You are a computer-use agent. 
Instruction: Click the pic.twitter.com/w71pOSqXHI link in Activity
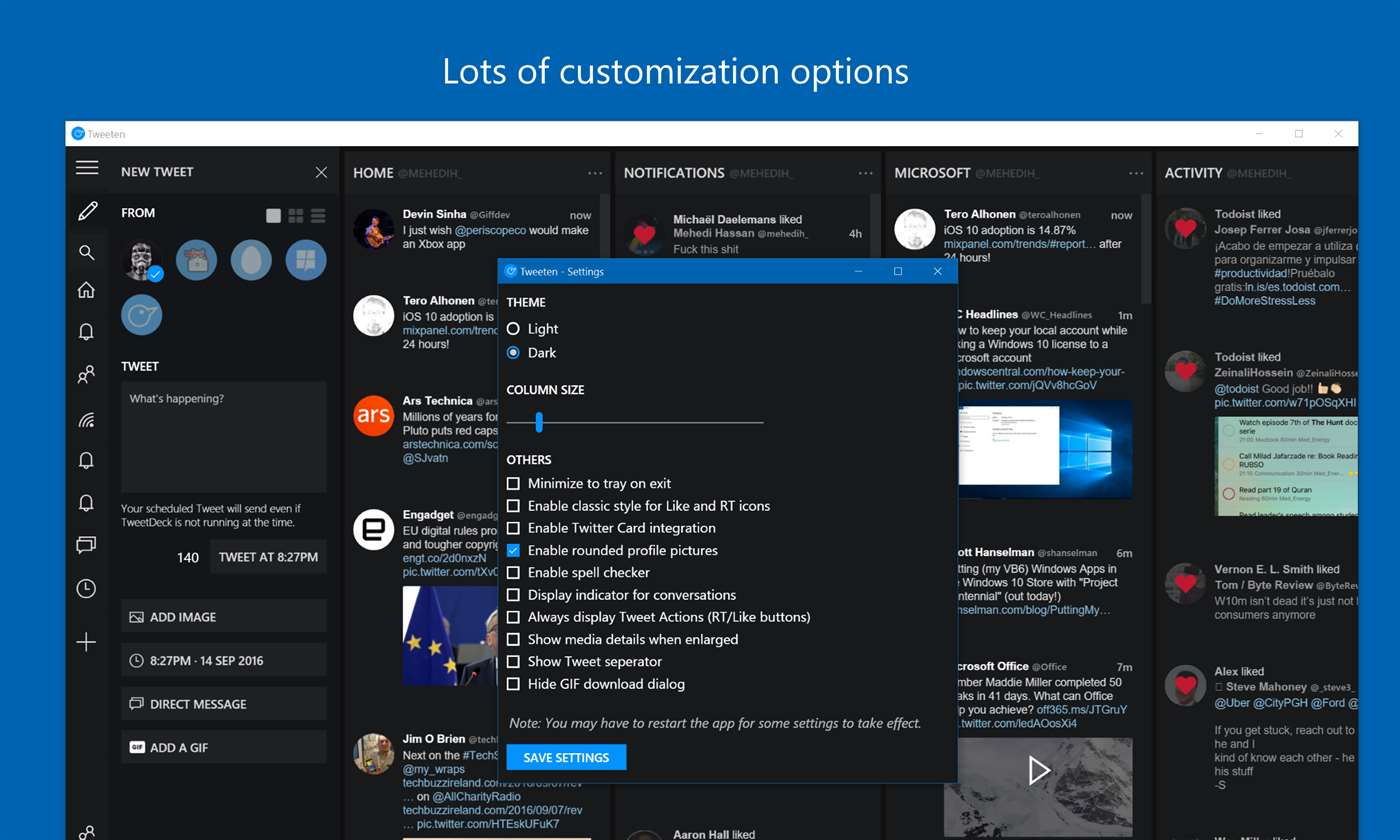coord(1286,403)
